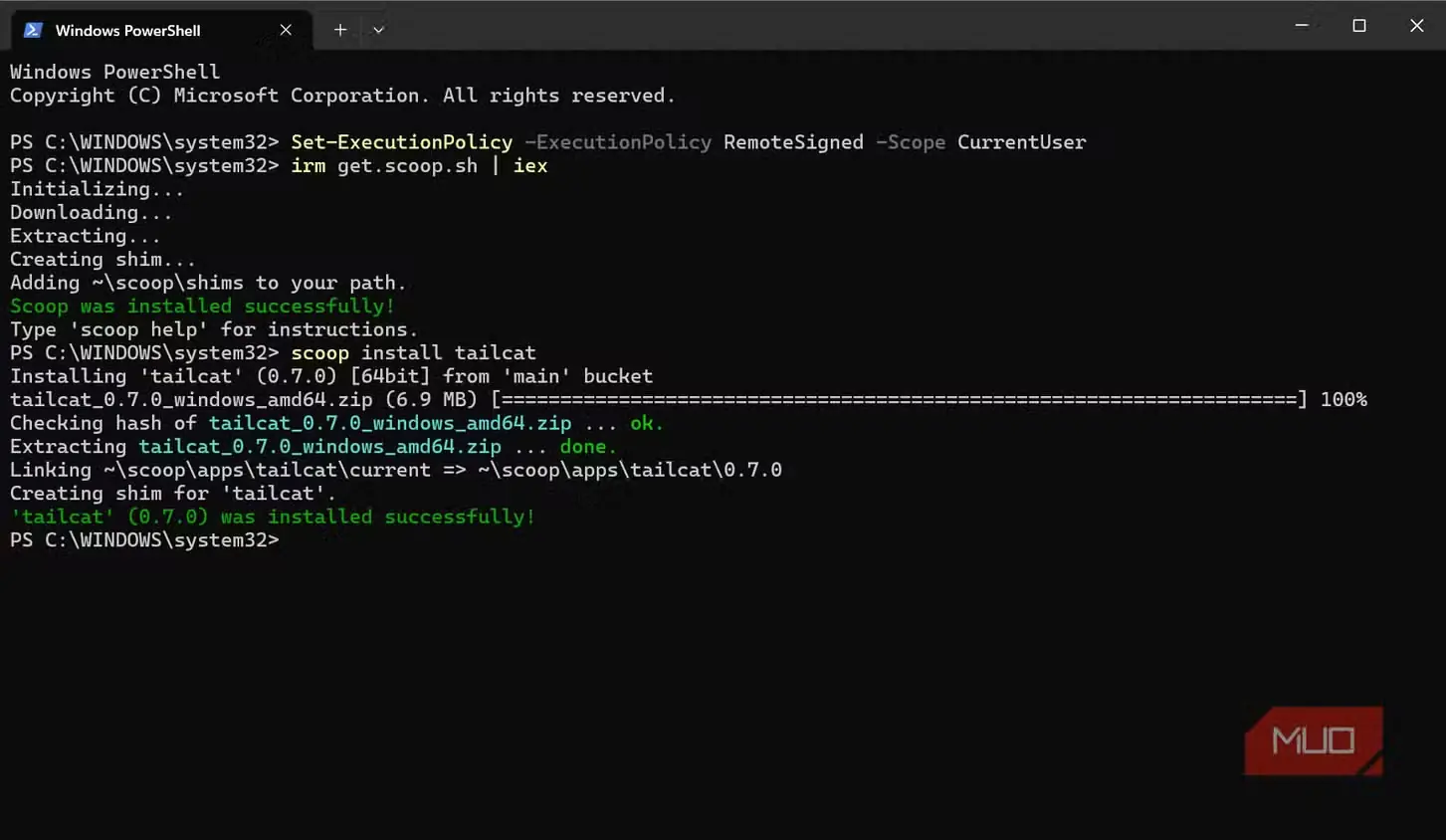Click "'tailcat' (0.7.0) was installed successfully!" message

pyautogui.click(x=273, y=517)
